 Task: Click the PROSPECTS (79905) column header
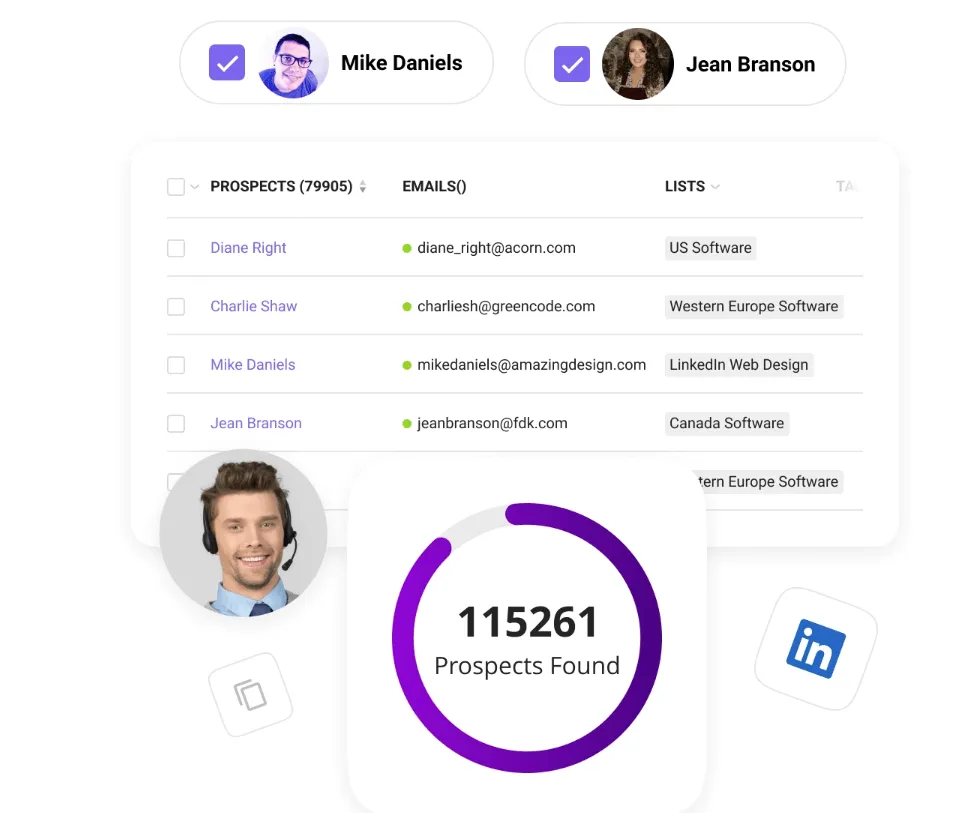point(281,186)
